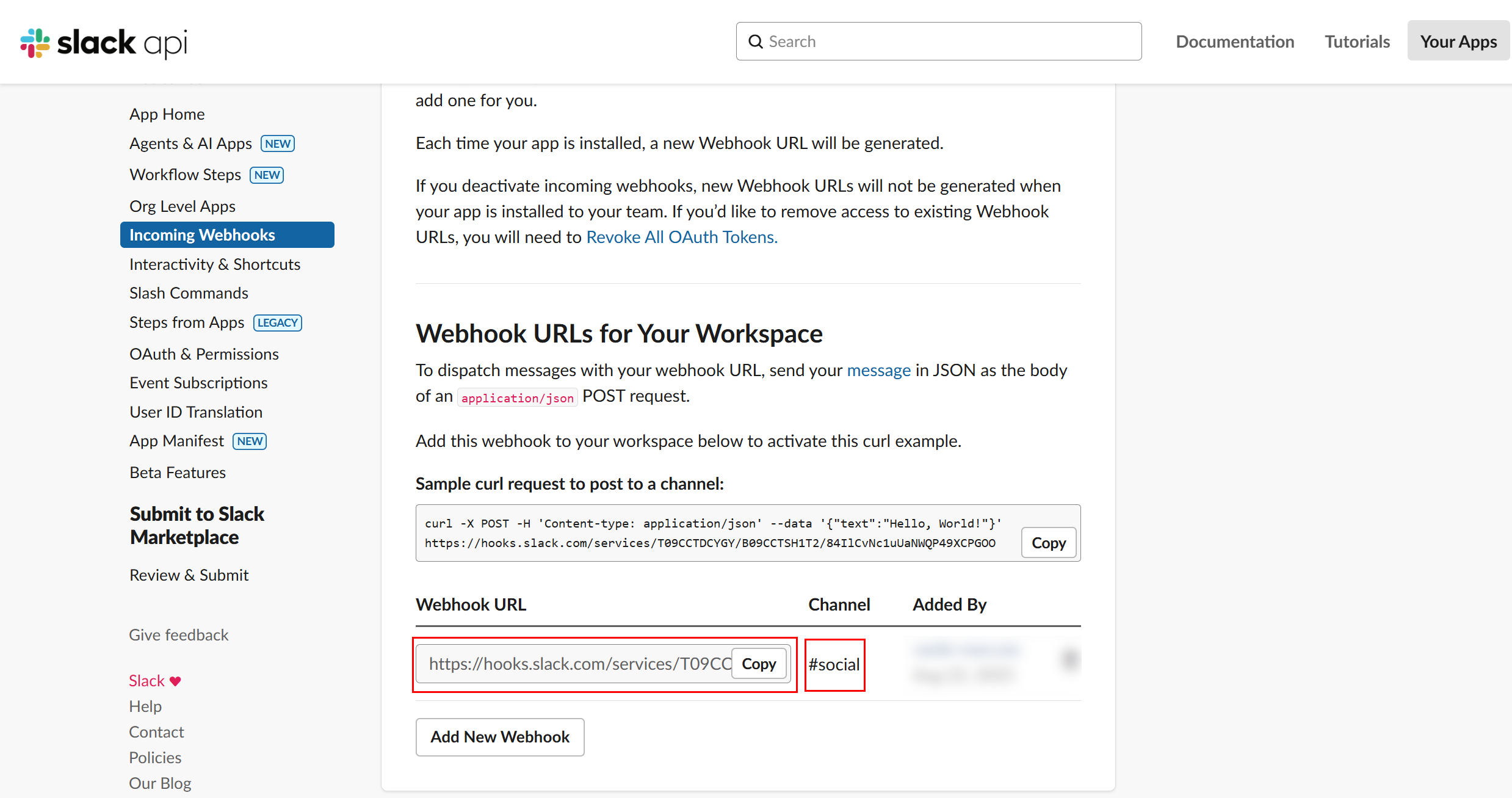
Task: Open the Slash Commands page
Action: pyautogui.click(x=188, y=292)
